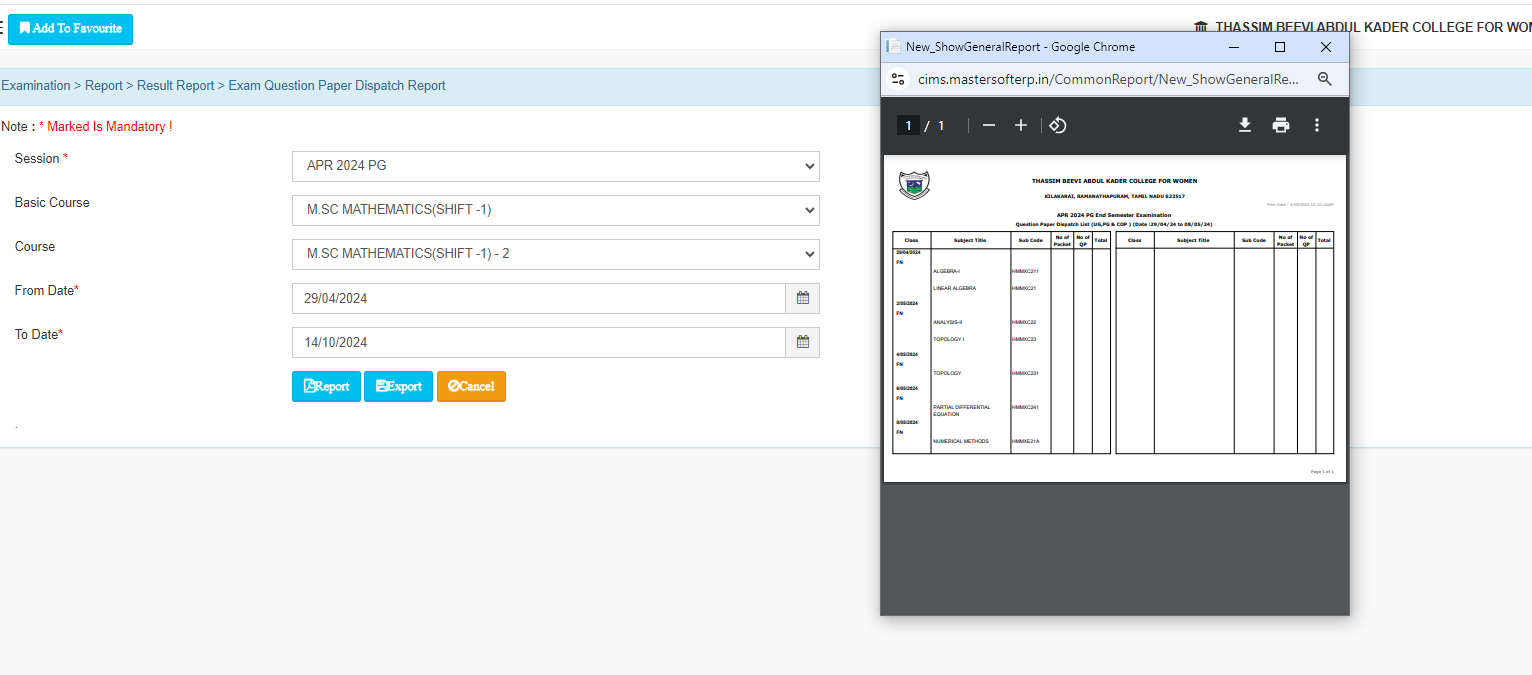Image resolution: width=1532 pixels, height=675 pixels.
Task: Rotate the PDF page counterclockwise
Action: click(1057, 125)
